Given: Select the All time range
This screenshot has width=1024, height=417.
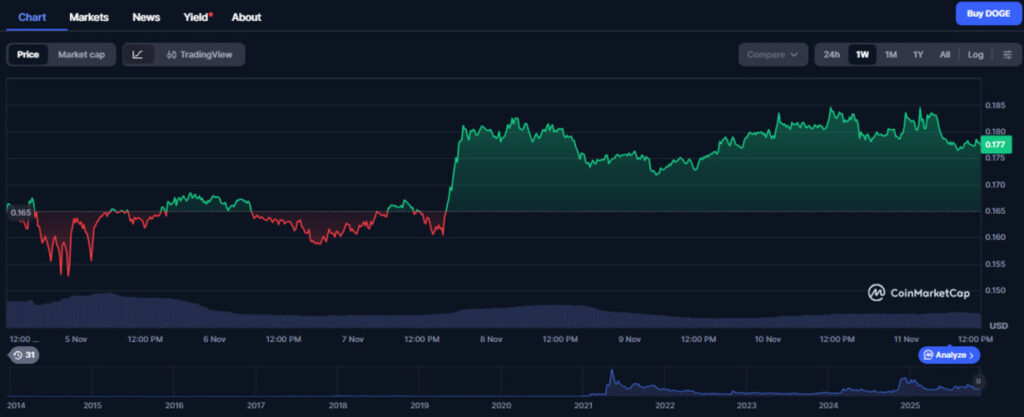Looking at the screenshot, I should tap(944, 55).
